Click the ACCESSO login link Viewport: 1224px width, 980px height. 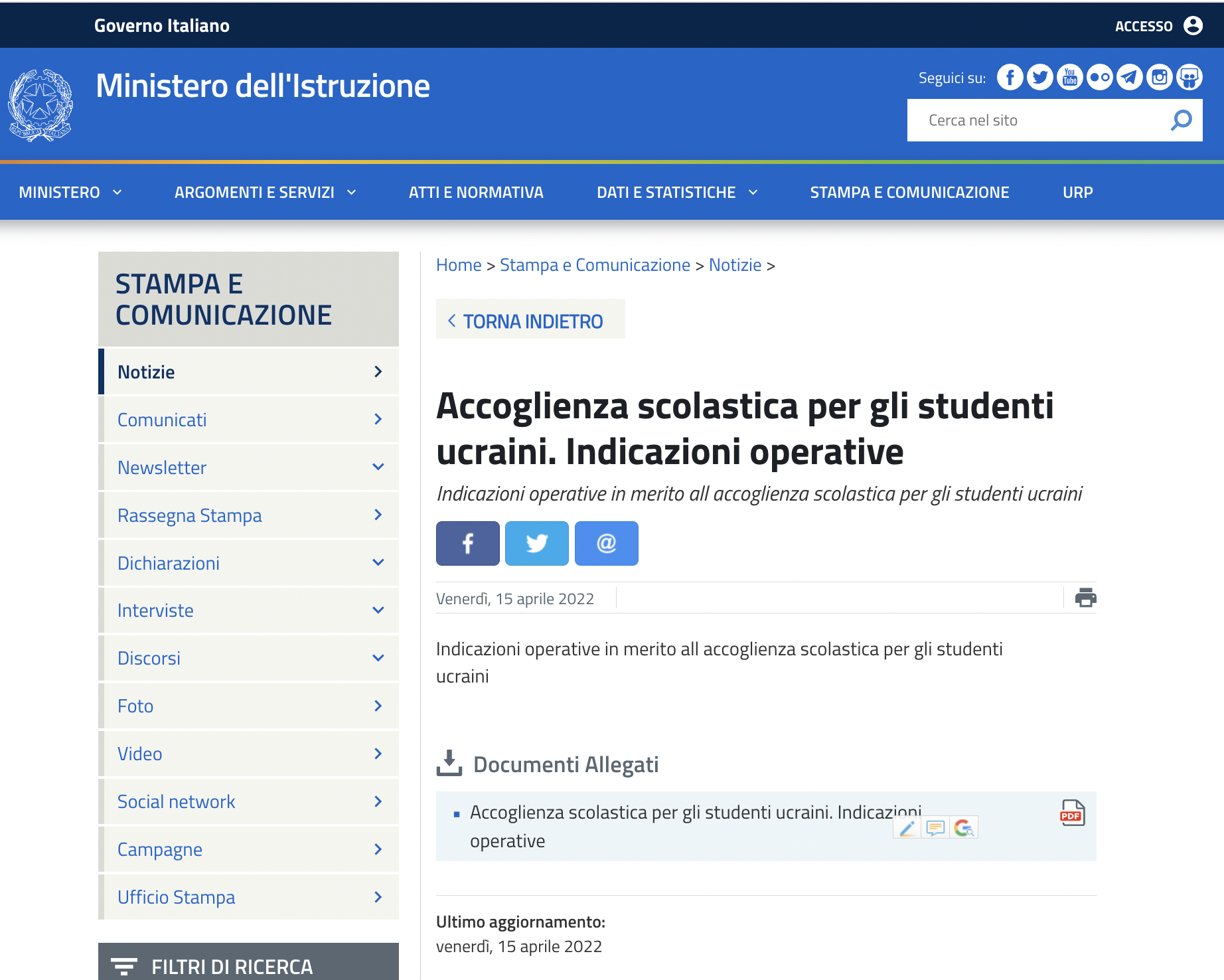(x=1144, y=26)
